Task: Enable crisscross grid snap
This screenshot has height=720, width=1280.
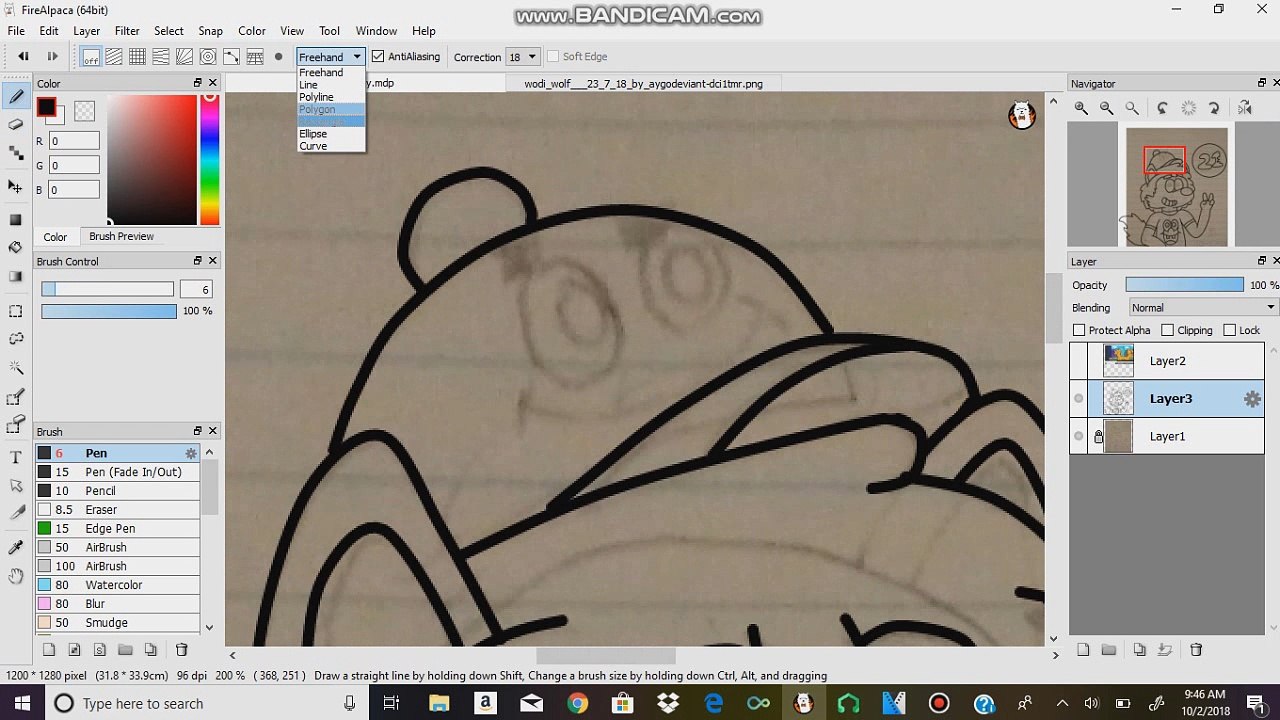Action: [x=137, y=57]
